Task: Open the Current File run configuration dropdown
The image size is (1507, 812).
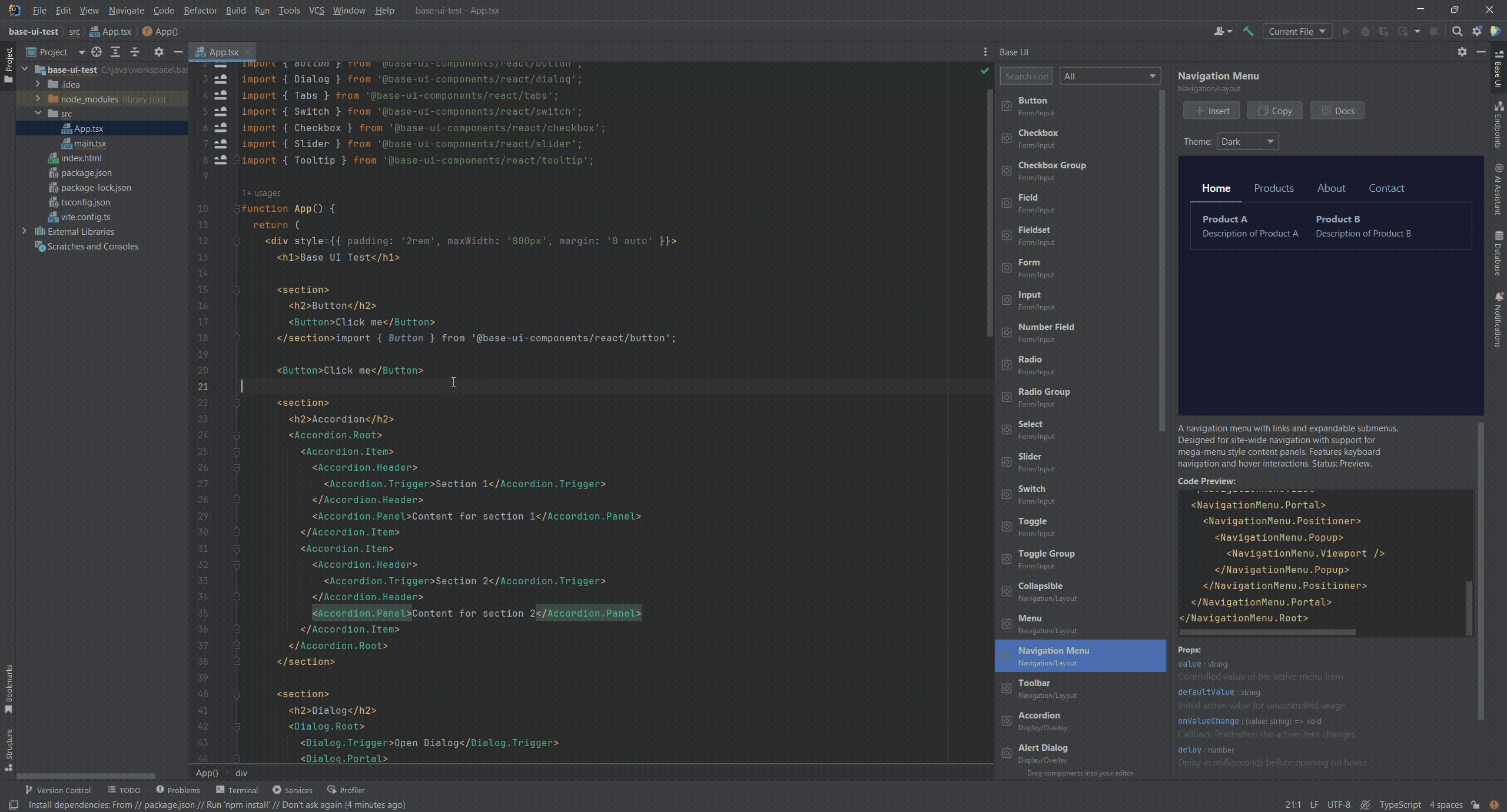Action: (x=1297, y=31)
